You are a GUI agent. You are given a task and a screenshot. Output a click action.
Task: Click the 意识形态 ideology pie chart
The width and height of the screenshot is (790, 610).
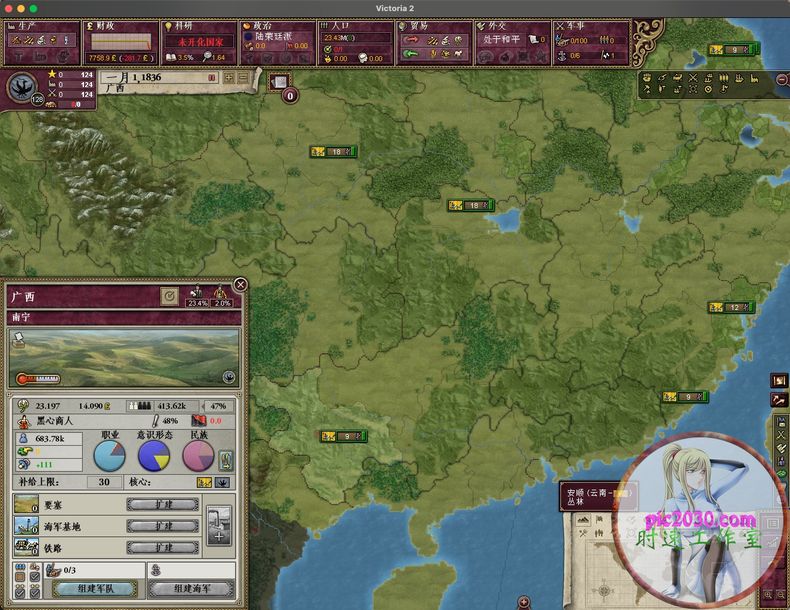click(x=154, y=456)
